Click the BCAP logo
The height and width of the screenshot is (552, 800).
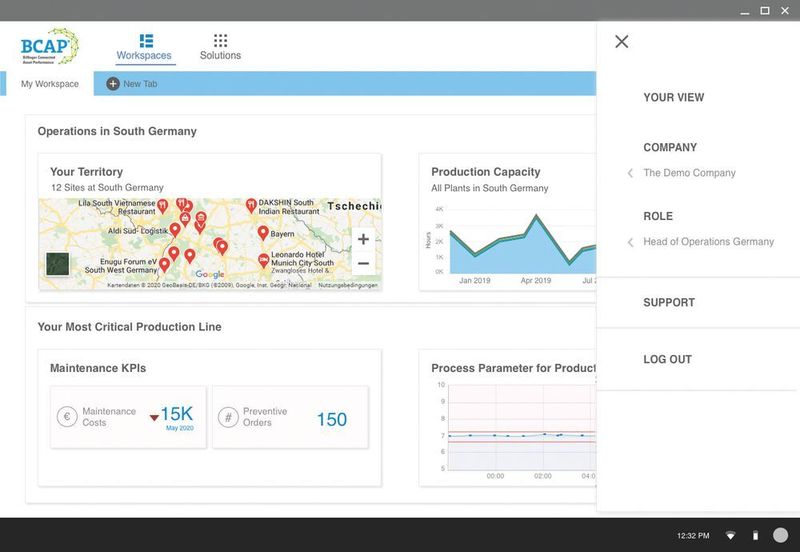point(49,46)
